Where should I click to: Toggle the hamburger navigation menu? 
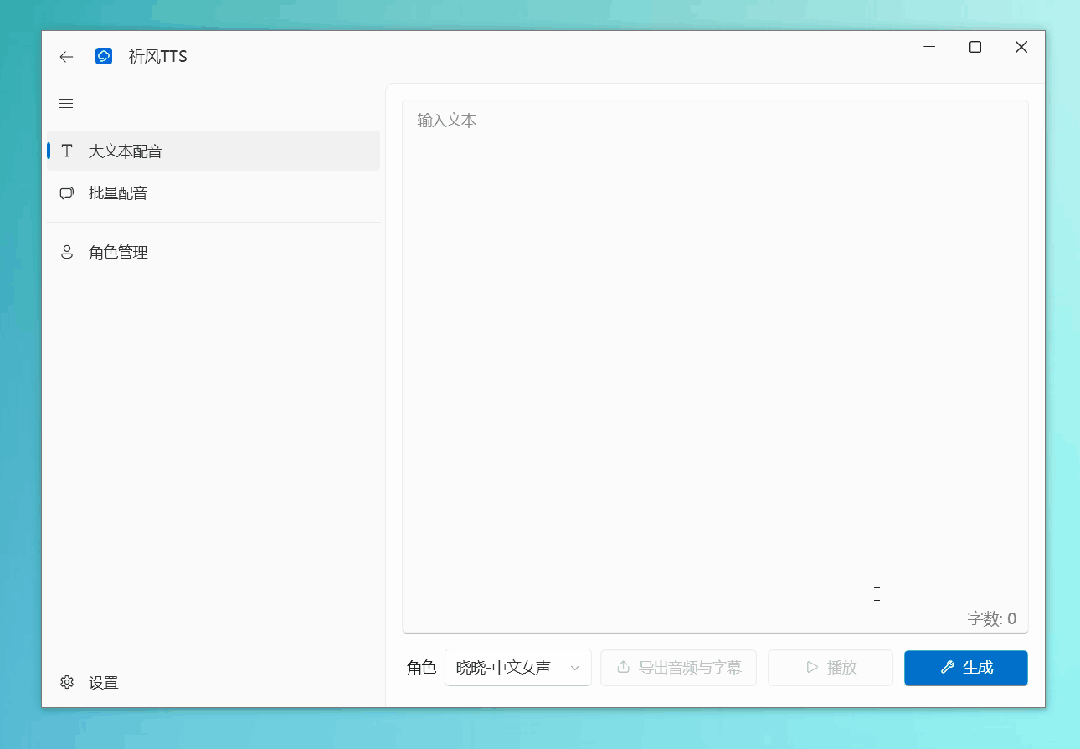pyautogui.click(x=67, y=104)
